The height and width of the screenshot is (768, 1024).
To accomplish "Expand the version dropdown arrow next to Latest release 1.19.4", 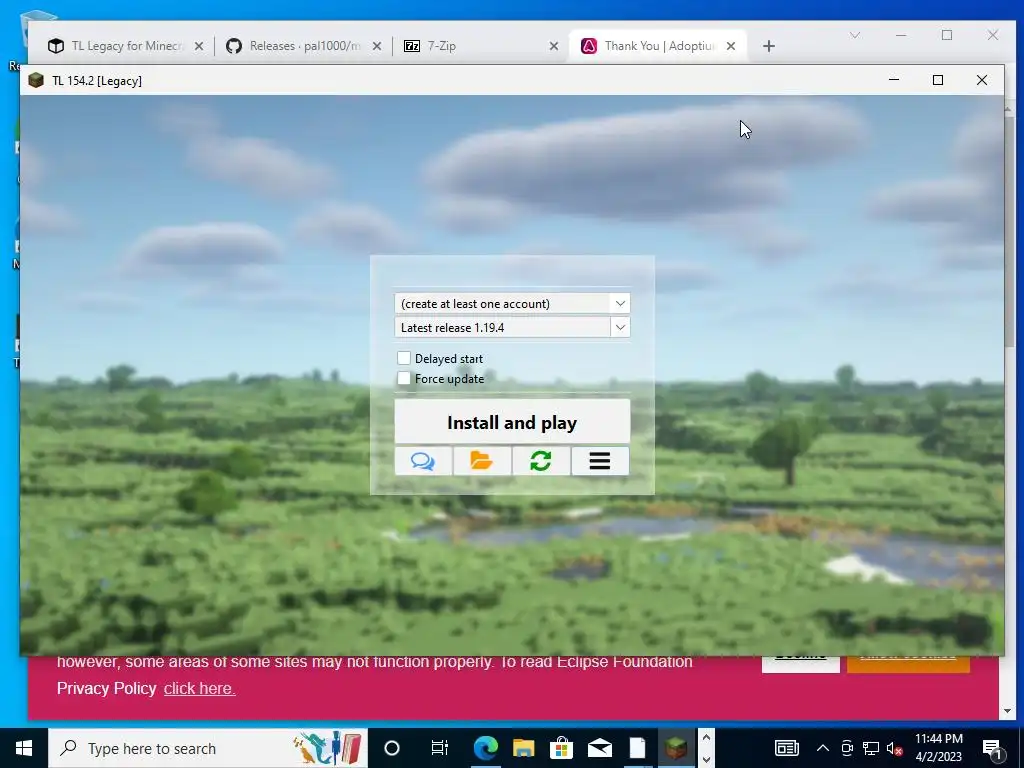I will [x=620, y=327].
